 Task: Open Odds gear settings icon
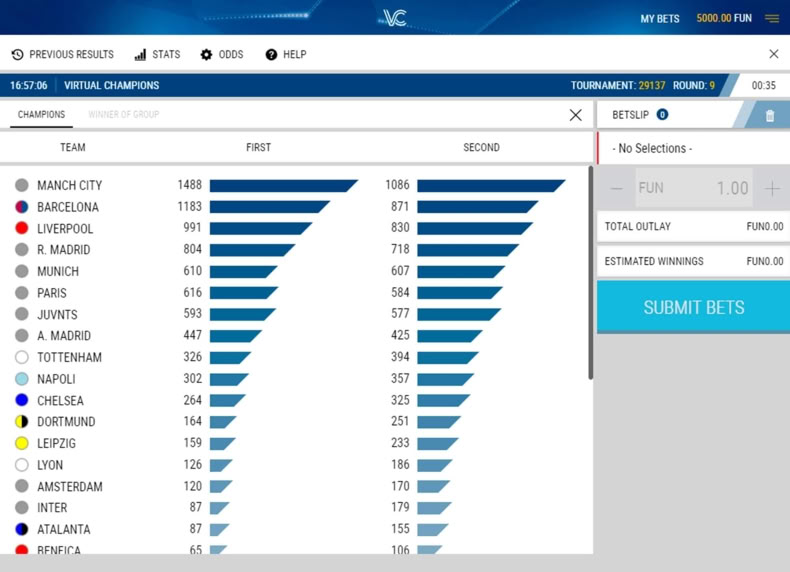(x=206, y=54)
